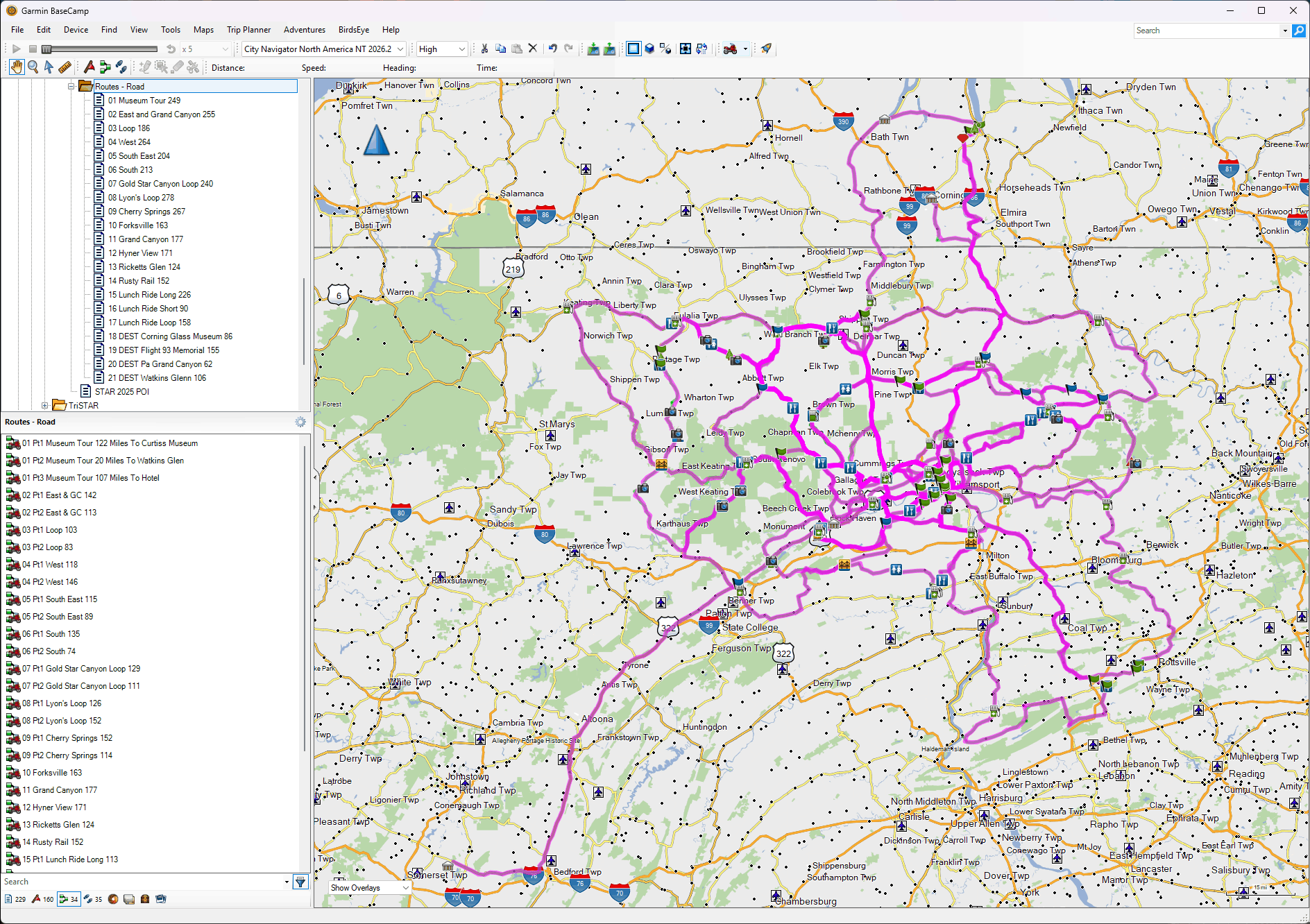Image resolution: width=1310 pixels, height=924 pixels.
Task: Toggle the tracks filter showing 35
Action: [x=93, y=899]
